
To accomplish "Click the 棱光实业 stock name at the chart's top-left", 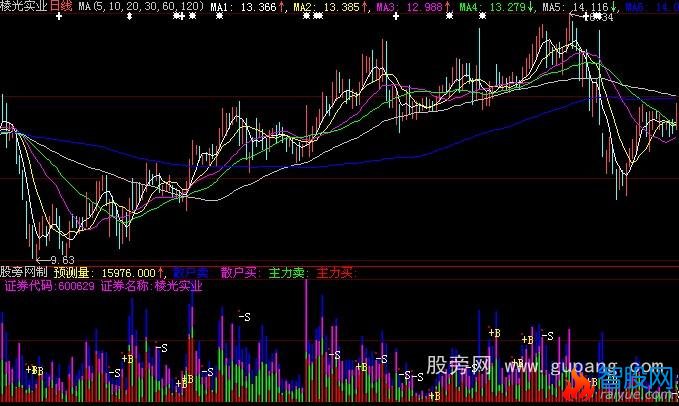I will tap(23, 6).
